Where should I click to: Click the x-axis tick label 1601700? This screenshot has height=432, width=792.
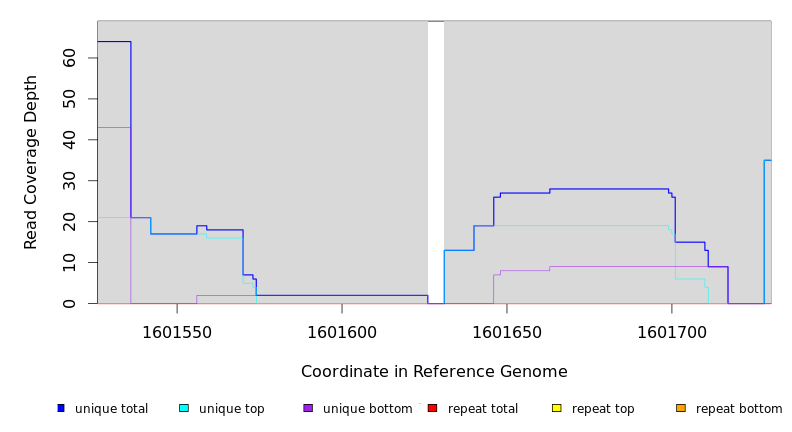672,332
